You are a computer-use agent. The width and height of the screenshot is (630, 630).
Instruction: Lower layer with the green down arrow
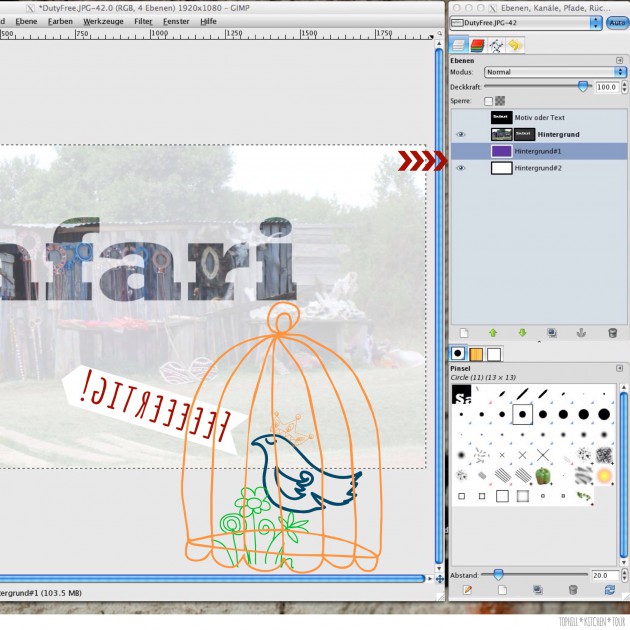coord(522,333)
